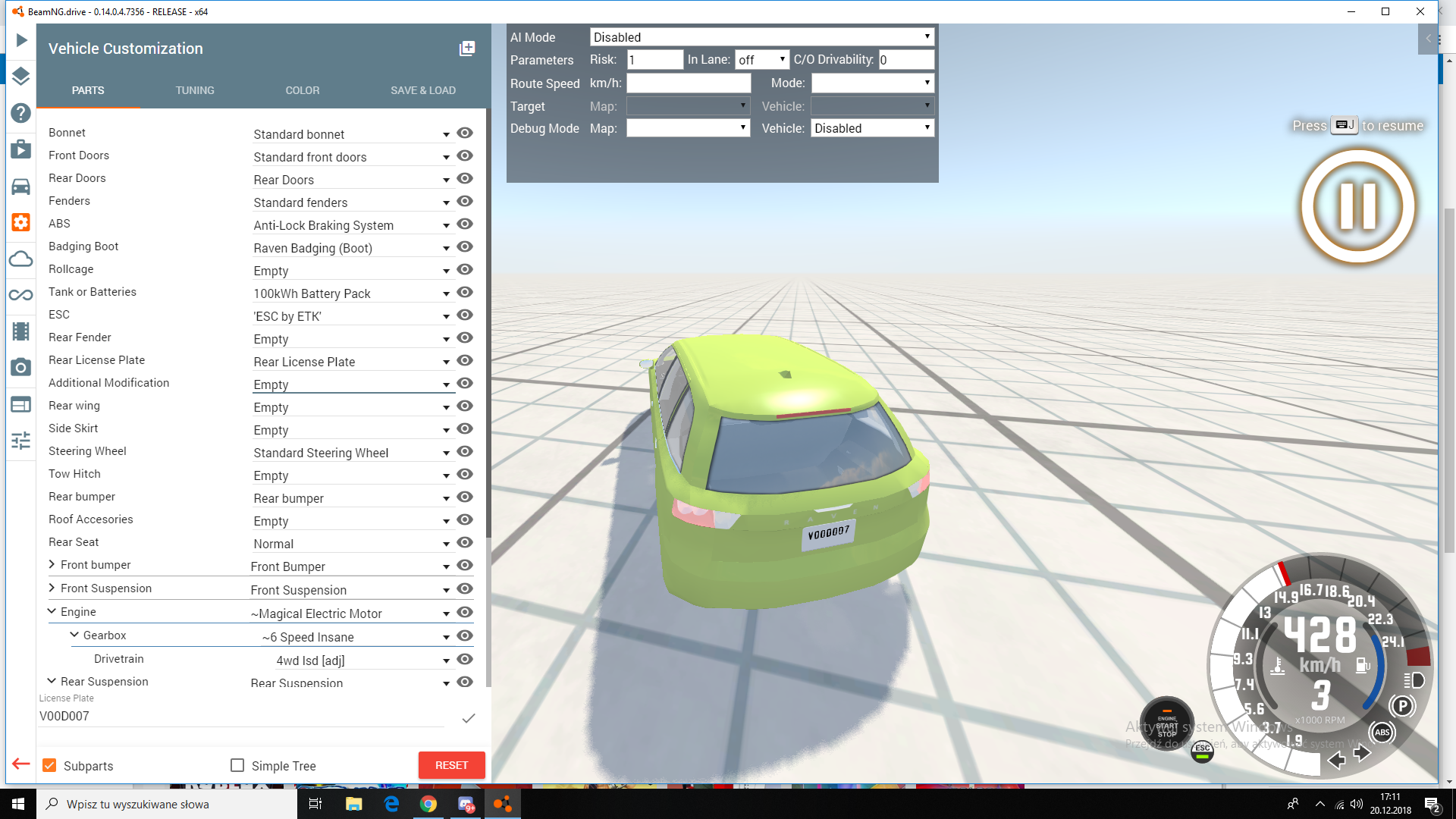
Task: Open the Windows Start menu
Action: 18,804
